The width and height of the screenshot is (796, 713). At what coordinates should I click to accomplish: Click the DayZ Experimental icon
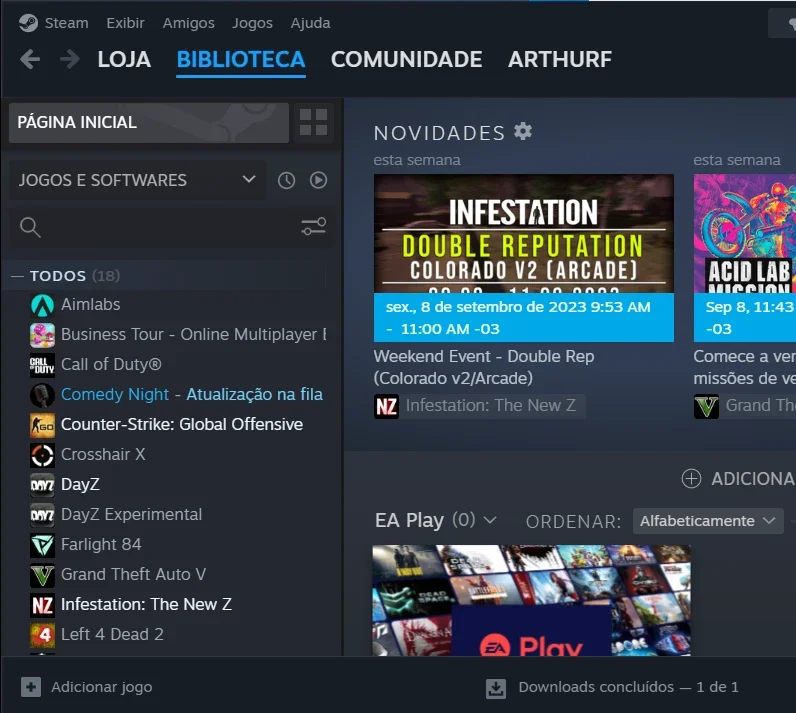tap(42, 515)
